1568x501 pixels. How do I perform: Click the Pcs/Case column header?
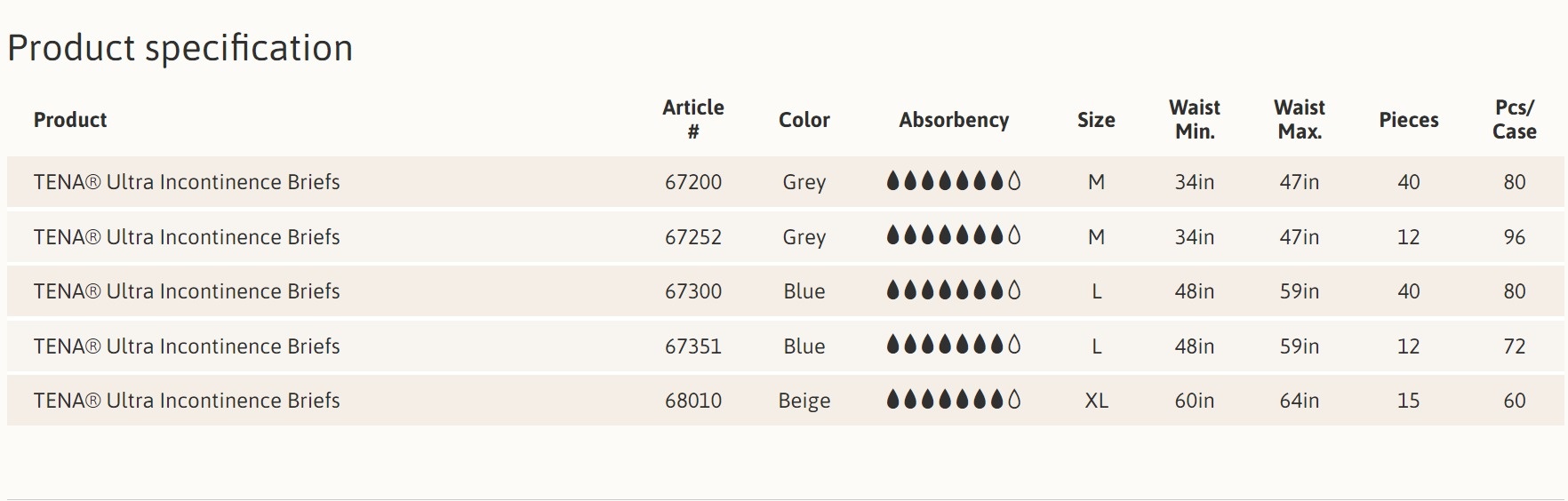(x=1514, y=119)
